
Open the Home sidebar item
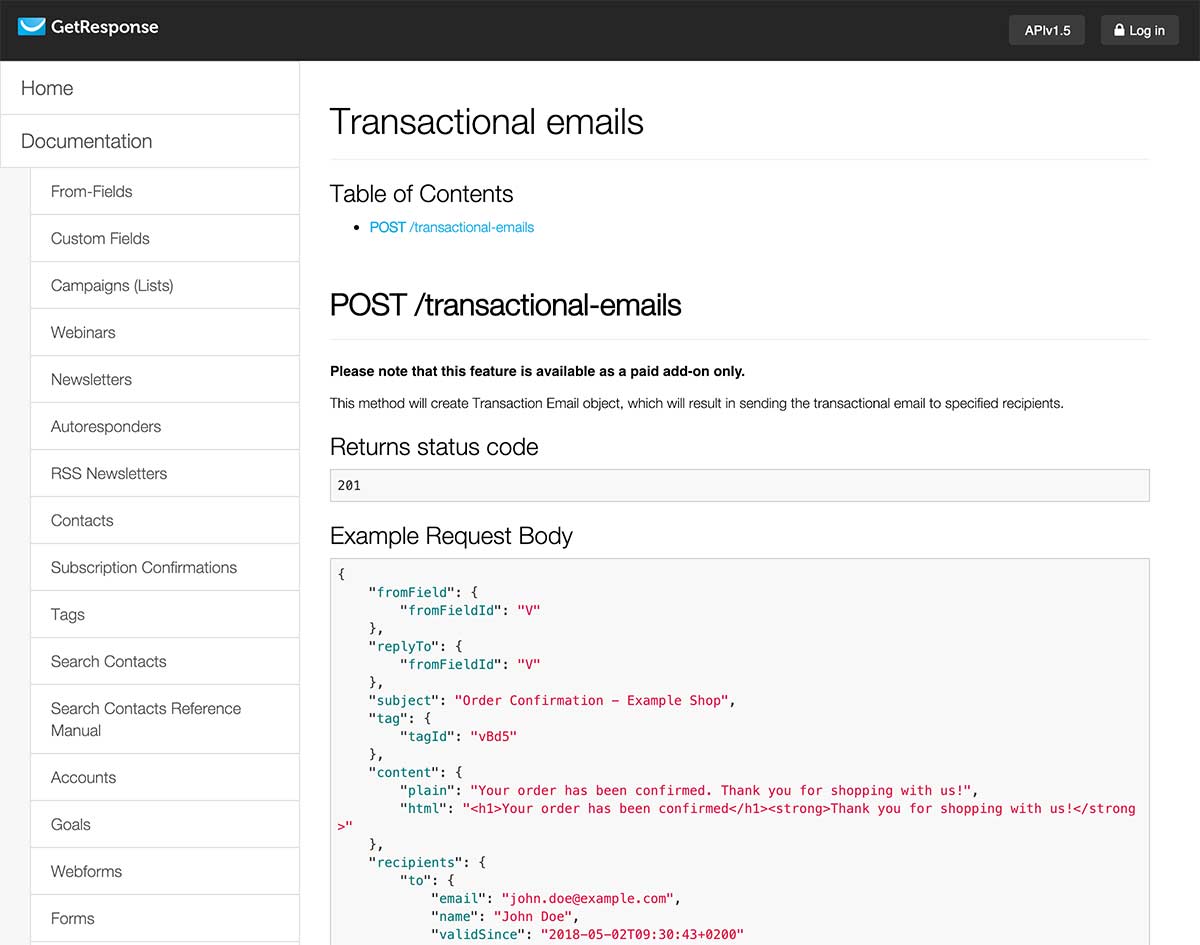(150, 88)
